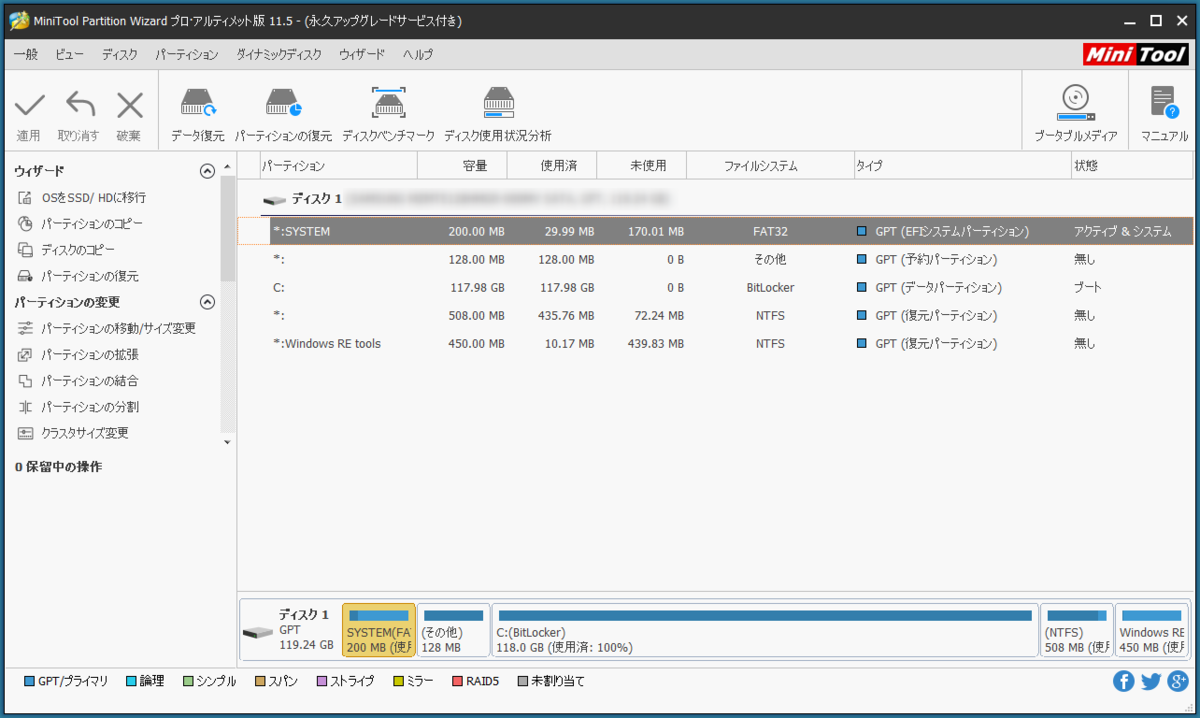
Task: Select パーティションの拡張 operation
Action: click(x=90, y=354)
